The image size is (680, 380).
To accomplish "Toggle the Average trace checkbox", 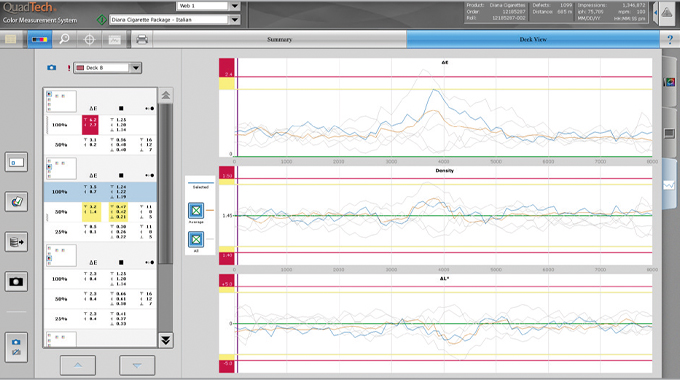I will tap(196, 211).
